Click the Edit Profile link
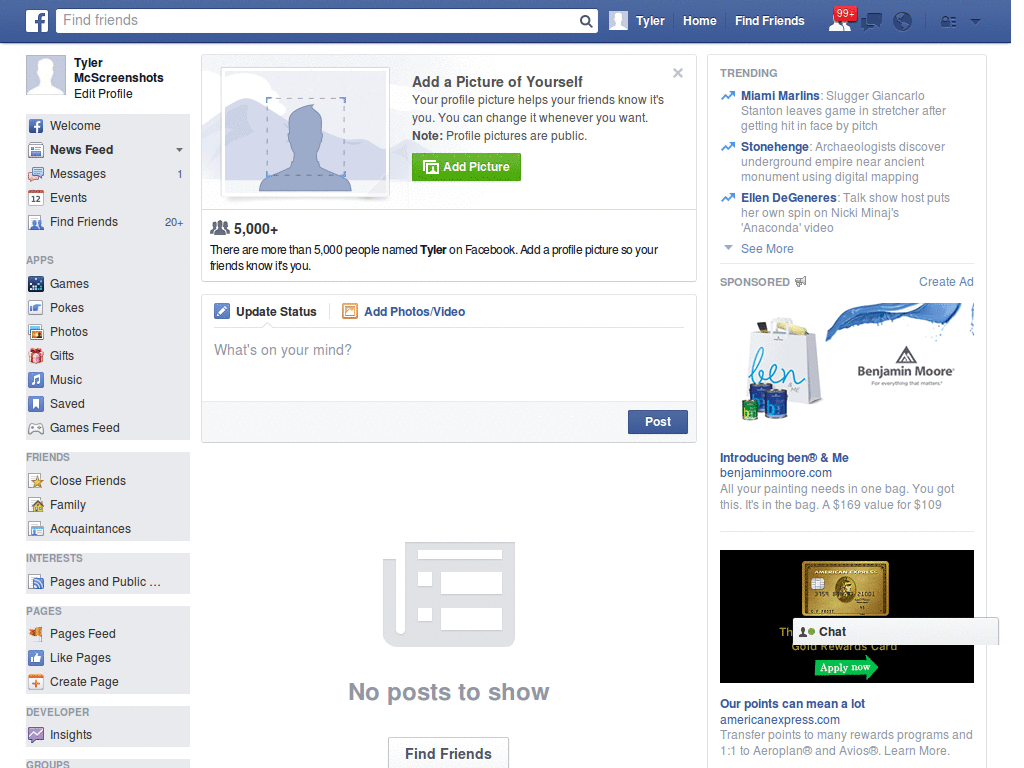 pos(103,94)
